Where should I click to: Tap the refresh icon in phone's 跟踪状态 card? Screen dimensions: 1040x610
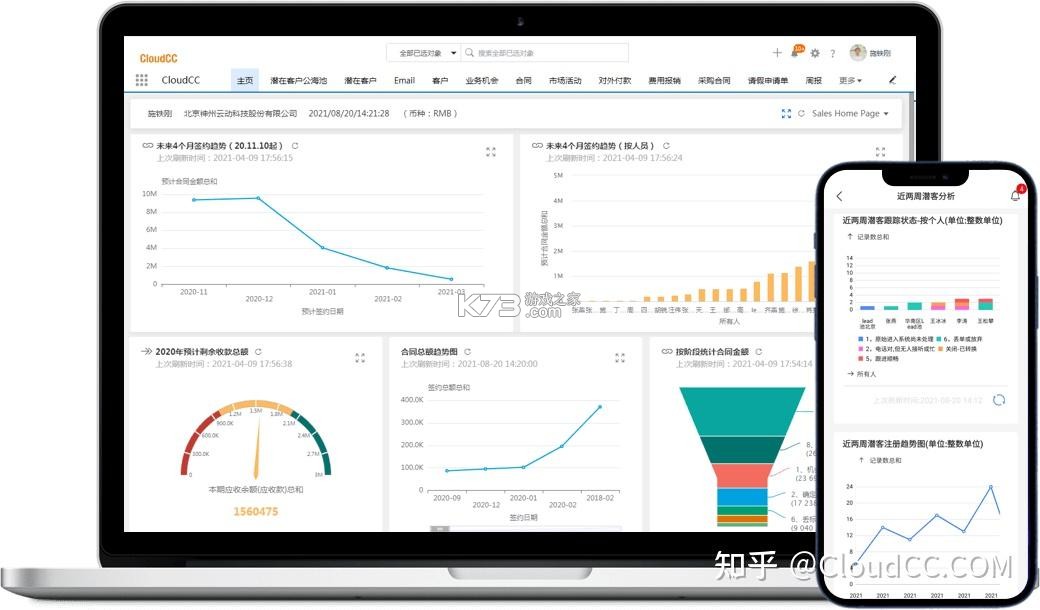tap(999, 400)
